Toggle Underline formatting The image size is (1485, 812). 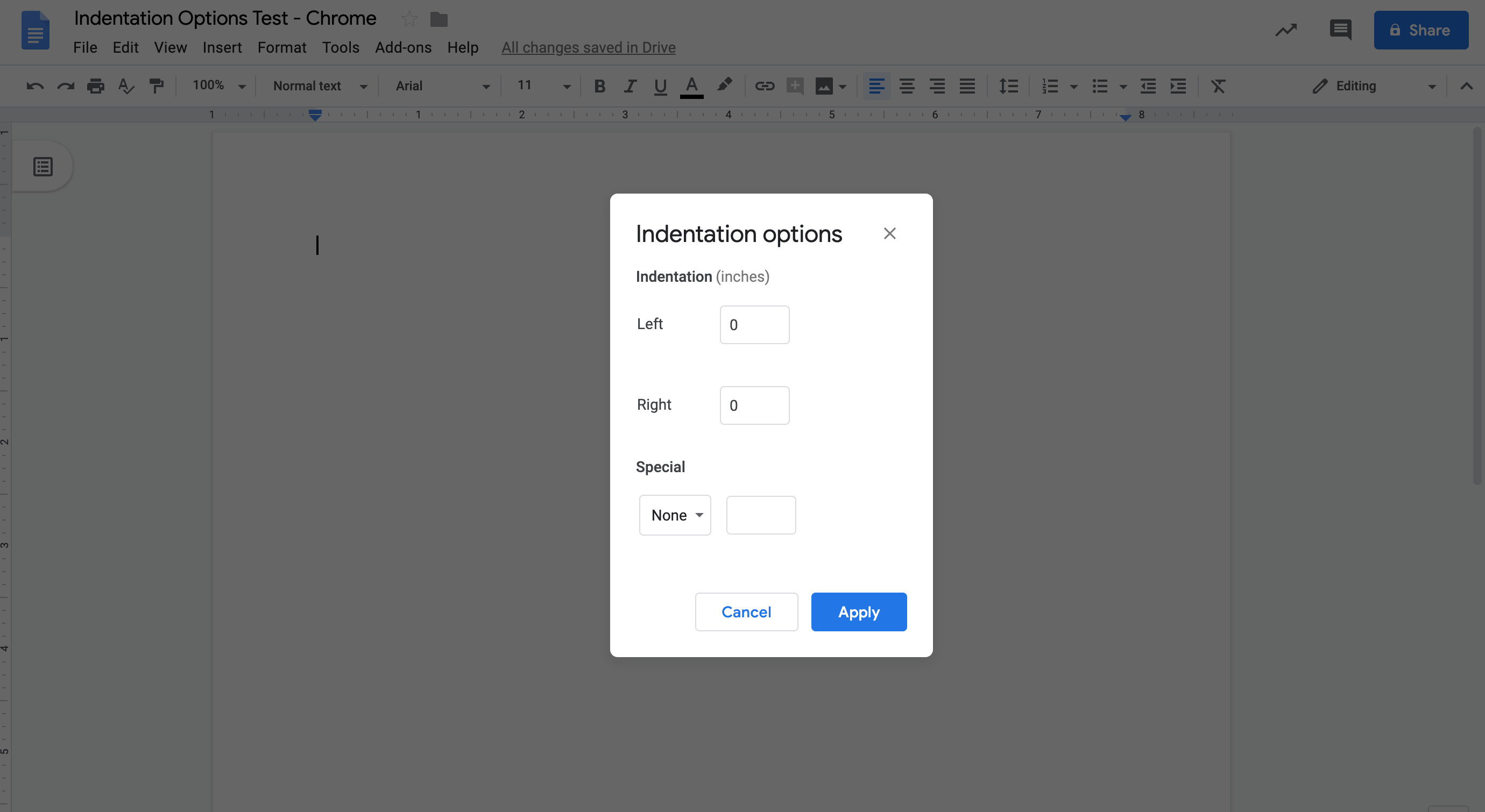(660, 87)
